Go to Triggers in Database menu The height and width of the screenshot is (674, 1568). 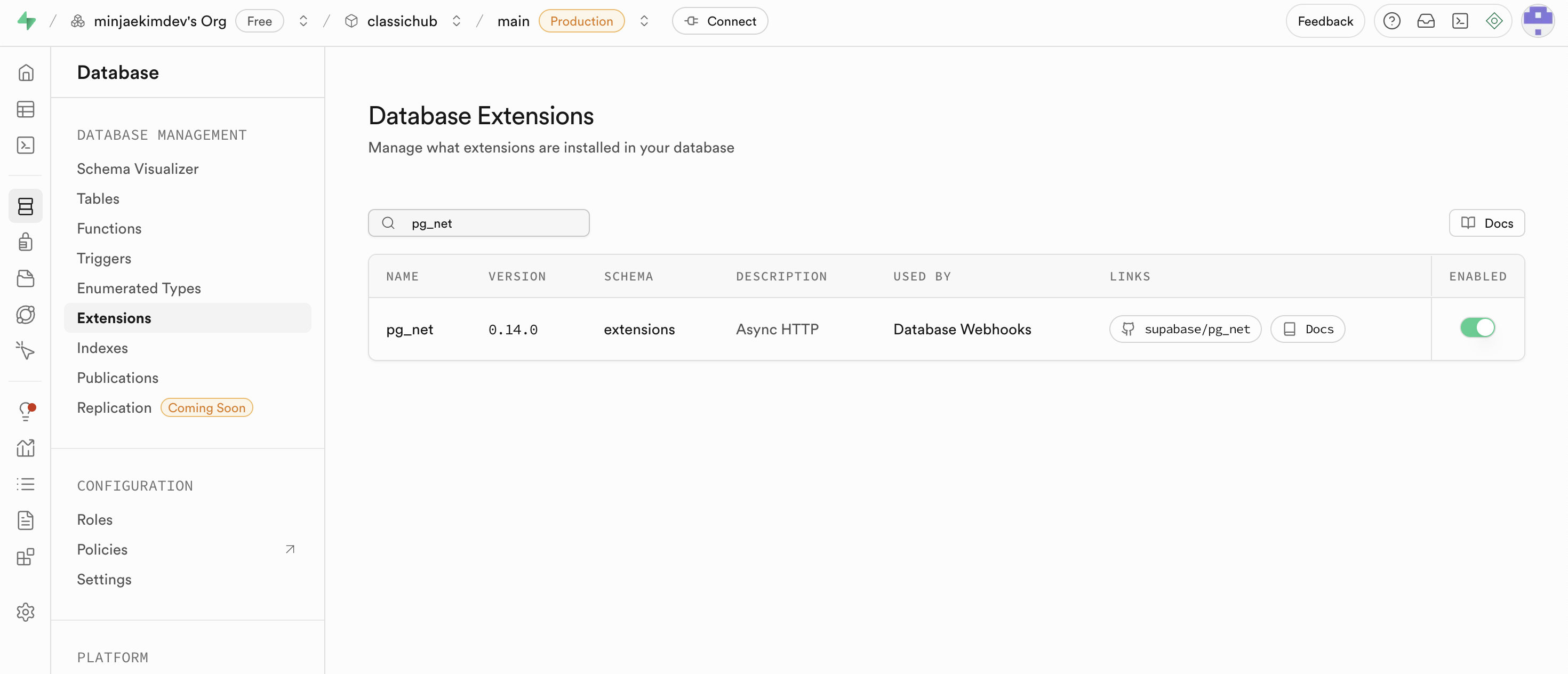tap(104, 259)
